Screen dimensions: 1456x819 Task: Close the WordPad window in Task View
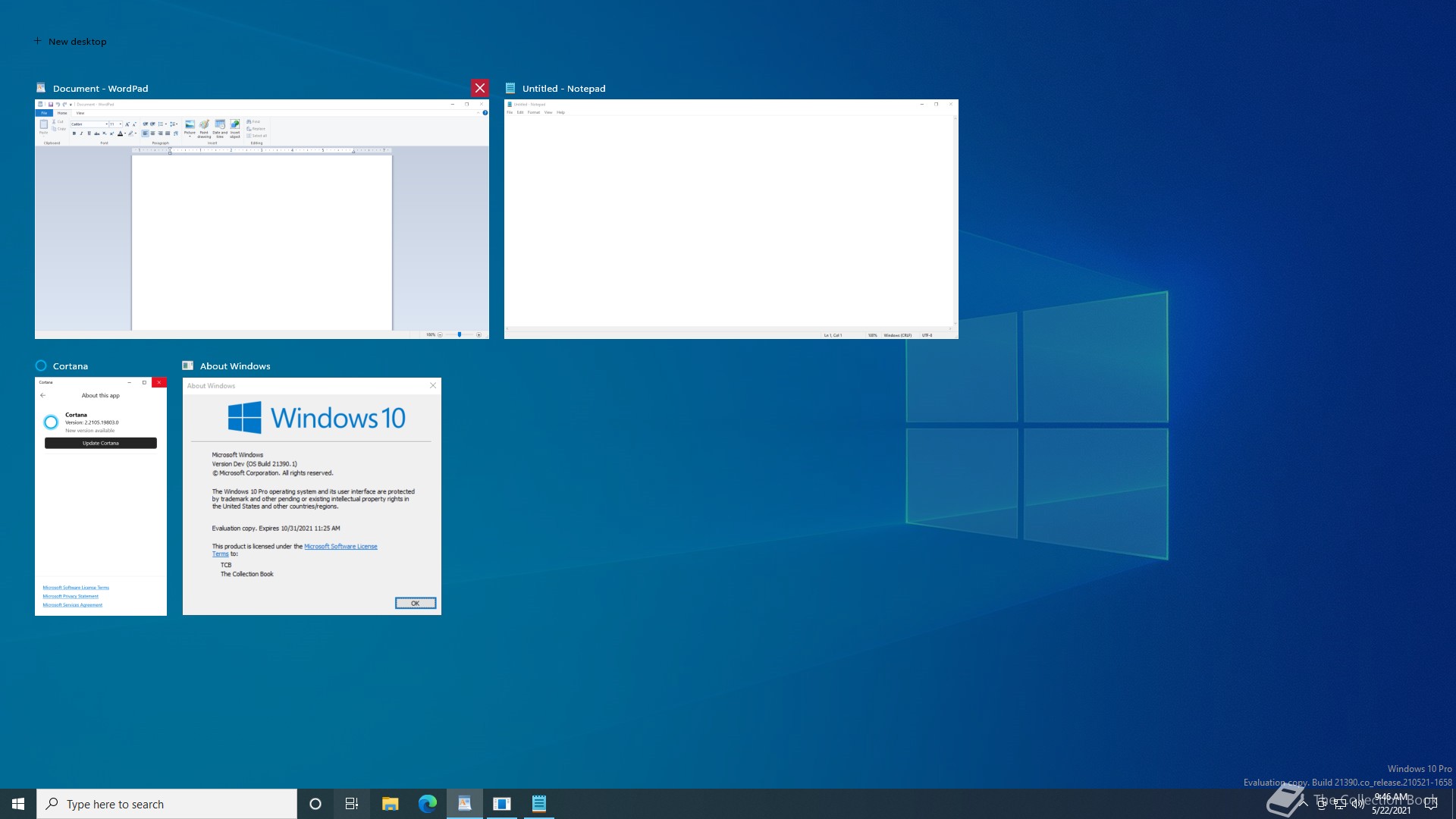[479, 88]
